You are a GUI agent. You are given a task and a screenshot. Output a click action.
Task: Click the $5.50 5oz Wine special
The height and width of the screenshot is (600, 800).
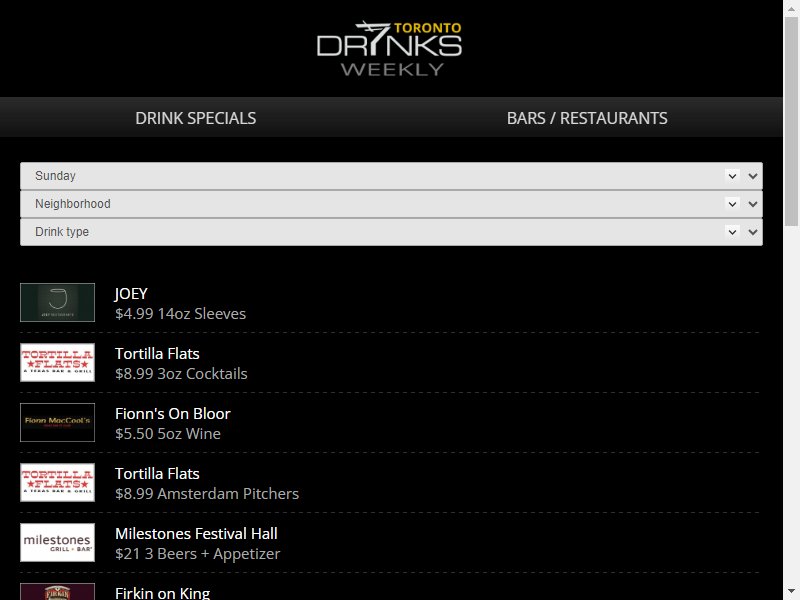[168, 433]
